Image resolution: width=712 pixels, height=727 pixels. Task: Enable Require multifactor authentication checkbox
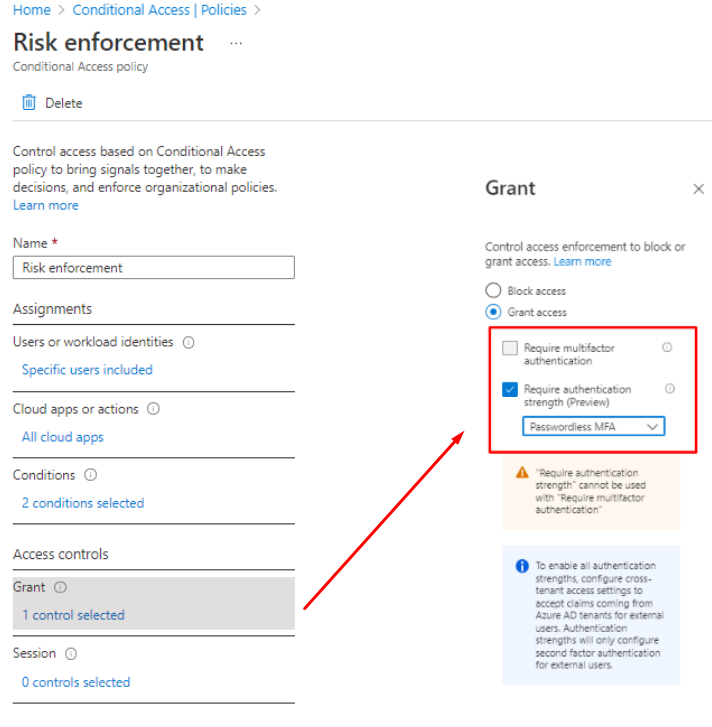pyautogui.click(x=510, y=349)
